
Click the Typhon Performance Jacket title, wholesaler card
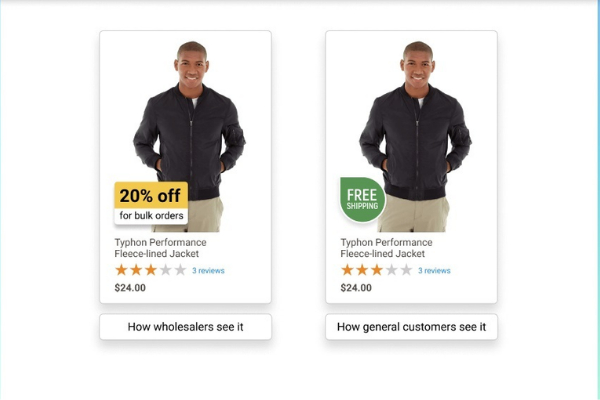click(160, 248)
